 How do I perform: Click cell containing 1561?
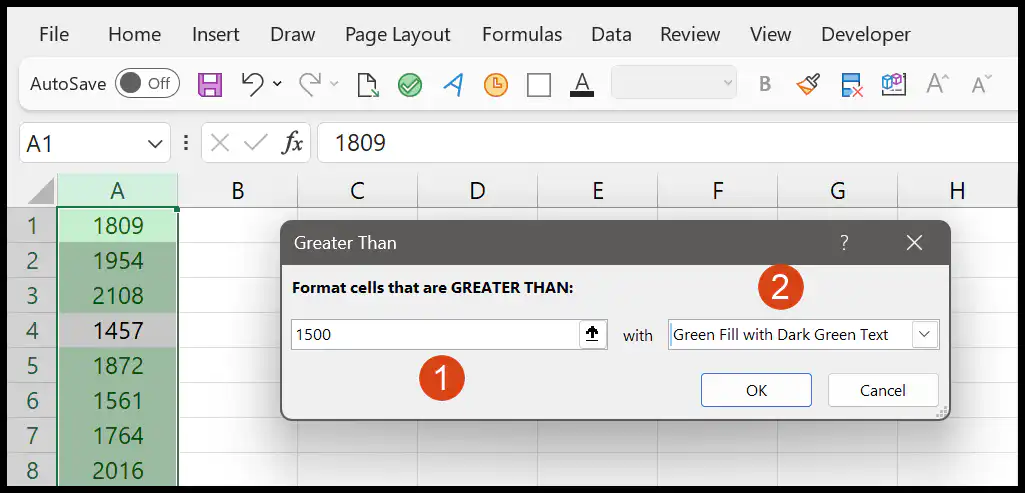point(118,400)
